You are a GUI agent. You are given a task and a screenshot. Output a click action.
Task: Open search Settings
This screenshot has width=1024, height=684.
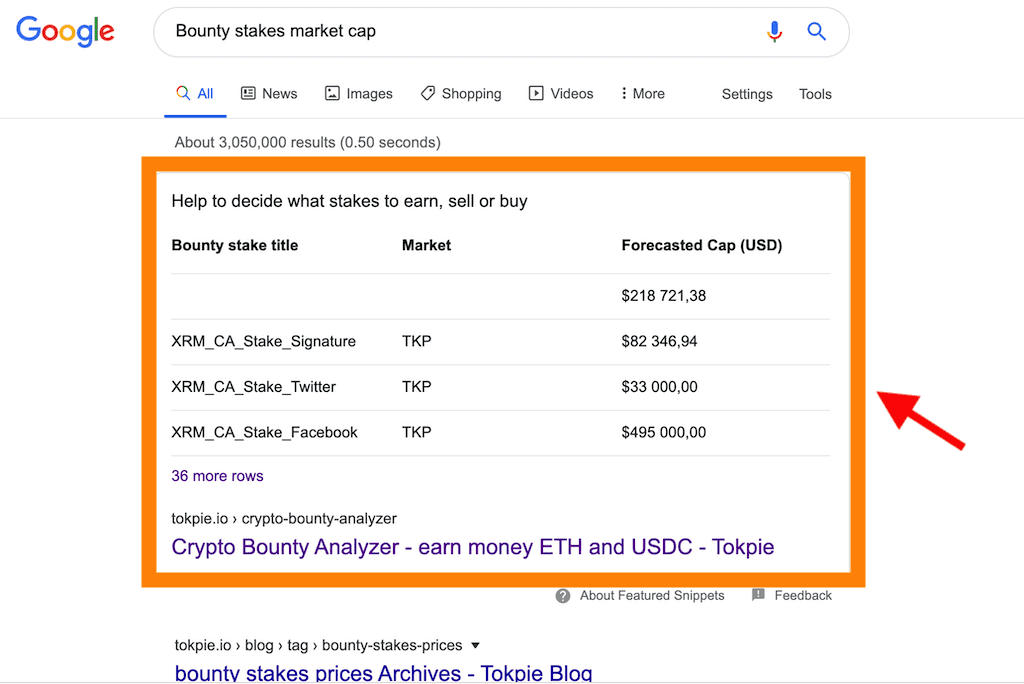coord(747,94)
